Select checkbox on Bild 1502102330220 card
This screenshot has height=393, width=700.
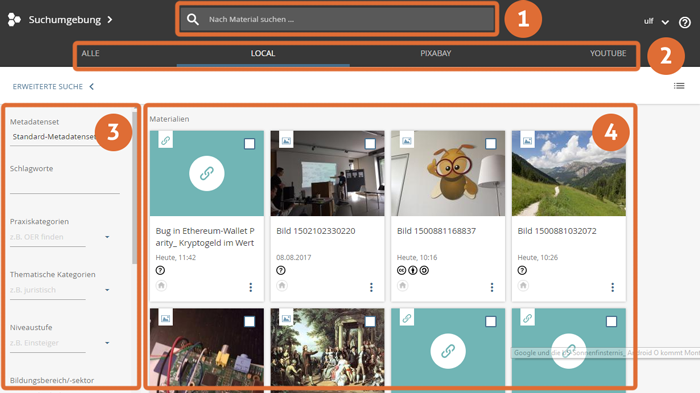pyautogui.click(x=370, y=144)
